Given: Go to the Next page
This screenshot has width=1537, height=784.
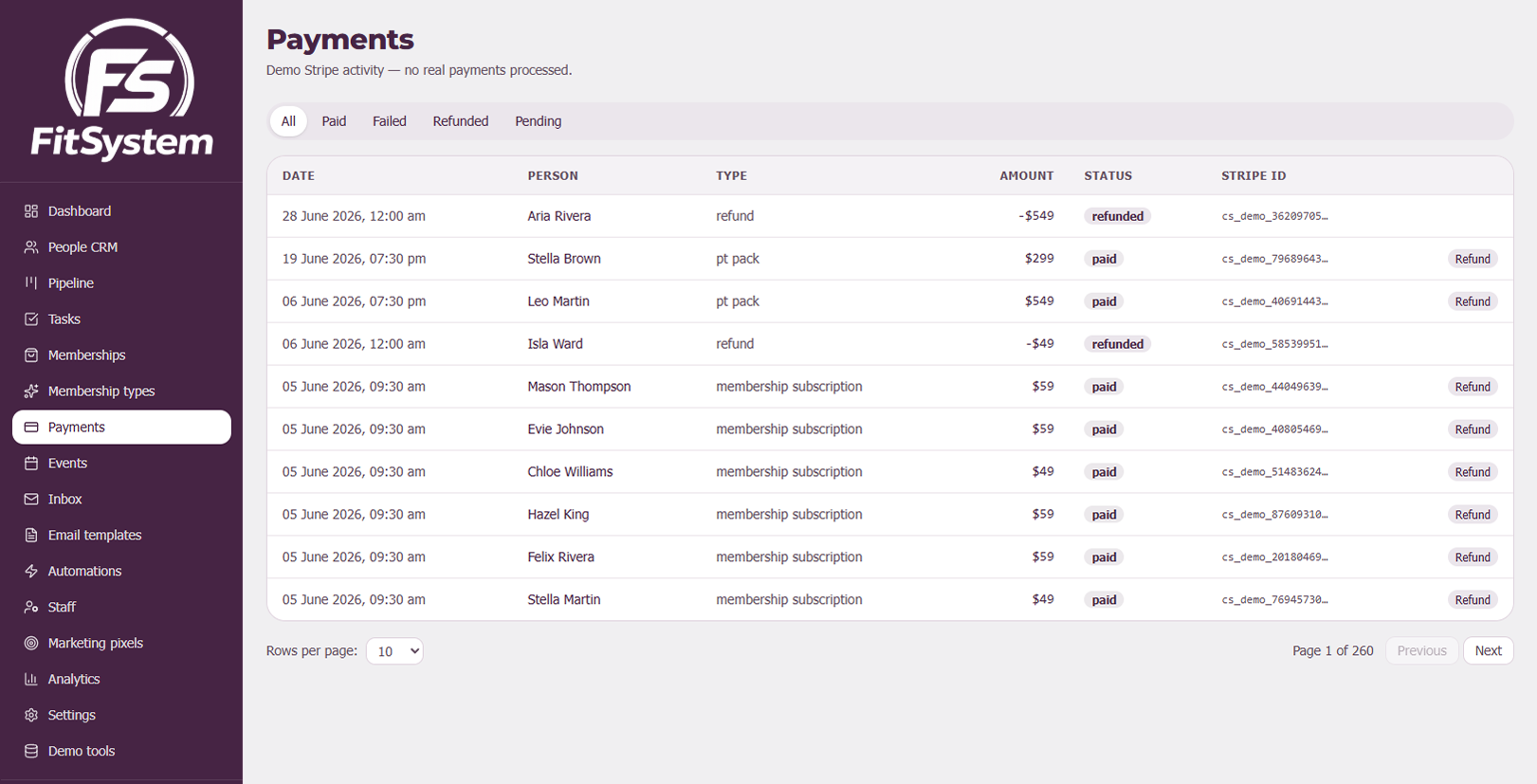Looking at the screenshot, I should point(1488,651).
